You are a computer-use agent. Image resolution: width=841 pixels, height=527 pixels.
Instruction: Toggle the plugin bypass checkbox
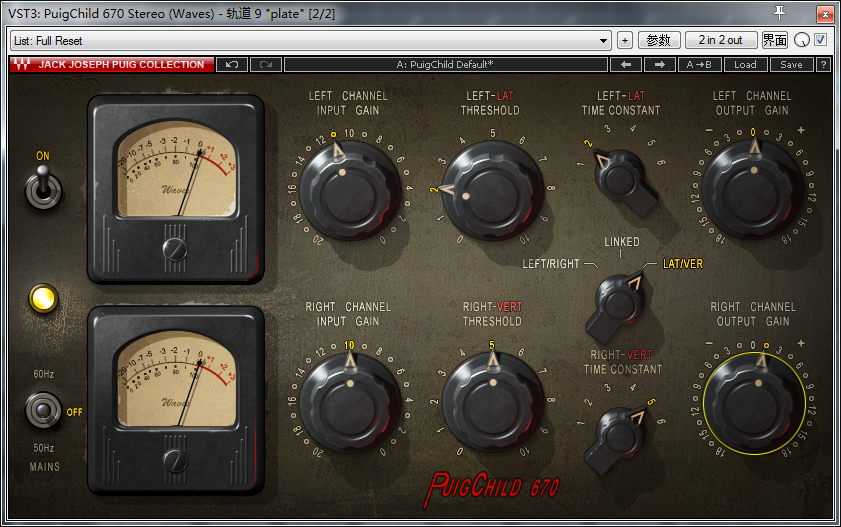click(x=821, y=40)
